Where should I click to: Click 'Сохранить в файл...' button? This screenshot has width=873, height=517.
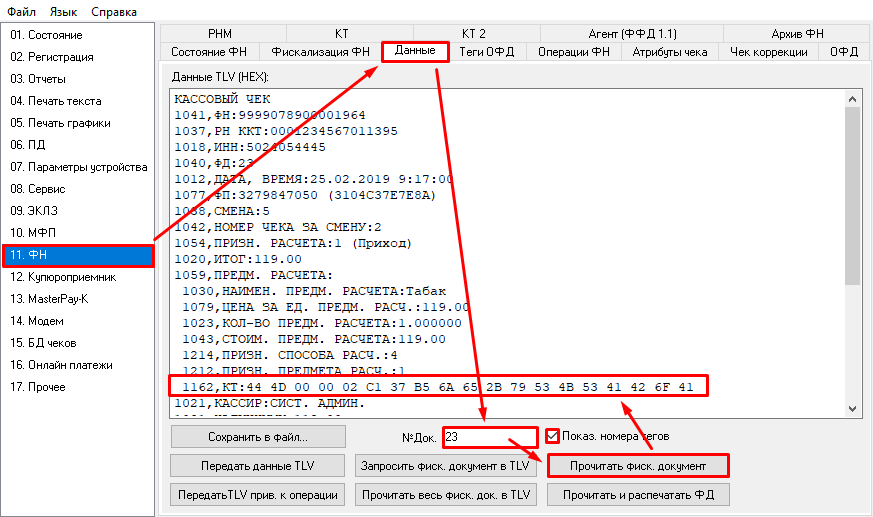point(258,437)
